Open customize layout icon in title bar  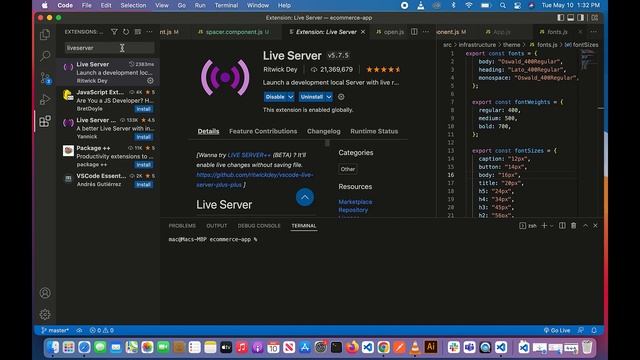[x=595, y=18]
